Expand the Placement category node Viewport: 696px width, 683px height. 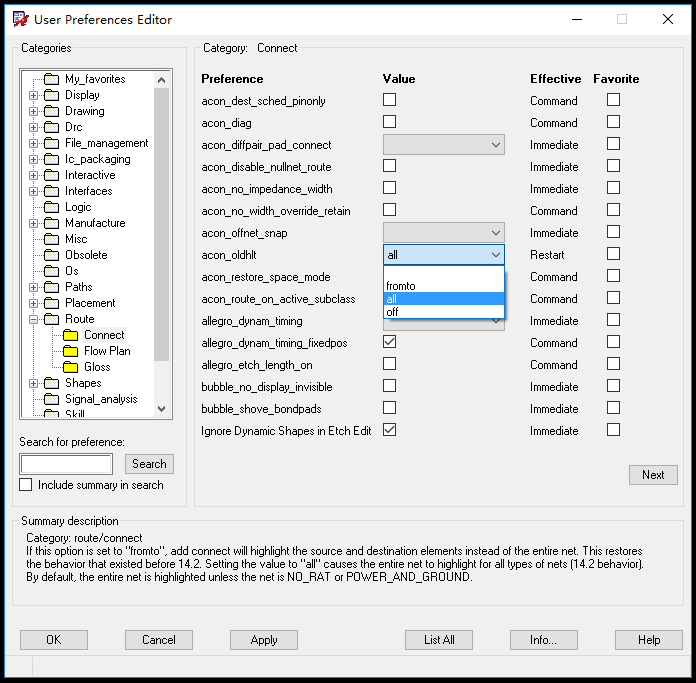(33, 303)
